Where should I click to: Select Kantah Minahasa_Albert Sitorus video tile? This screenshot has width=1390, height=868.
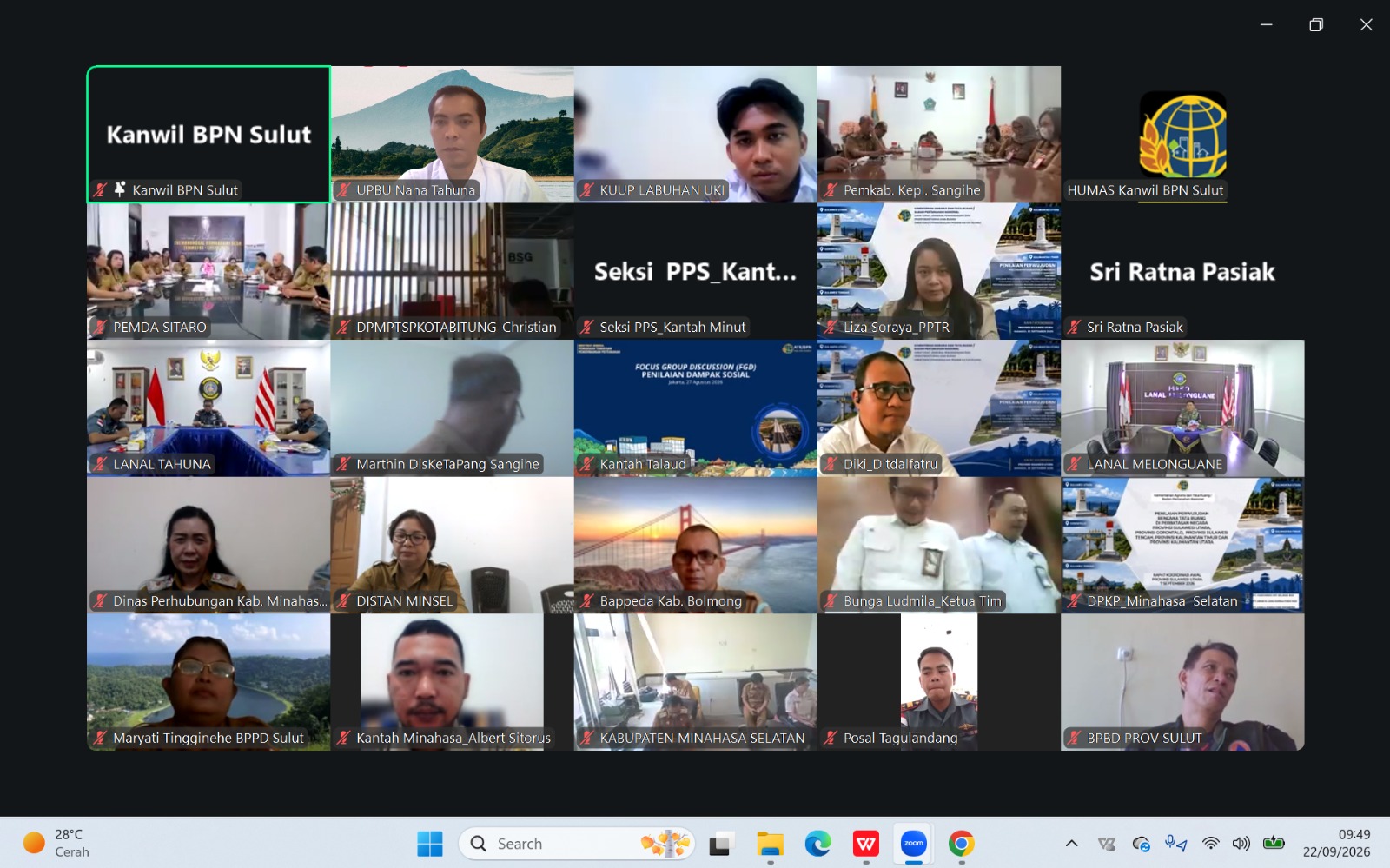click(x=452, y=682)
